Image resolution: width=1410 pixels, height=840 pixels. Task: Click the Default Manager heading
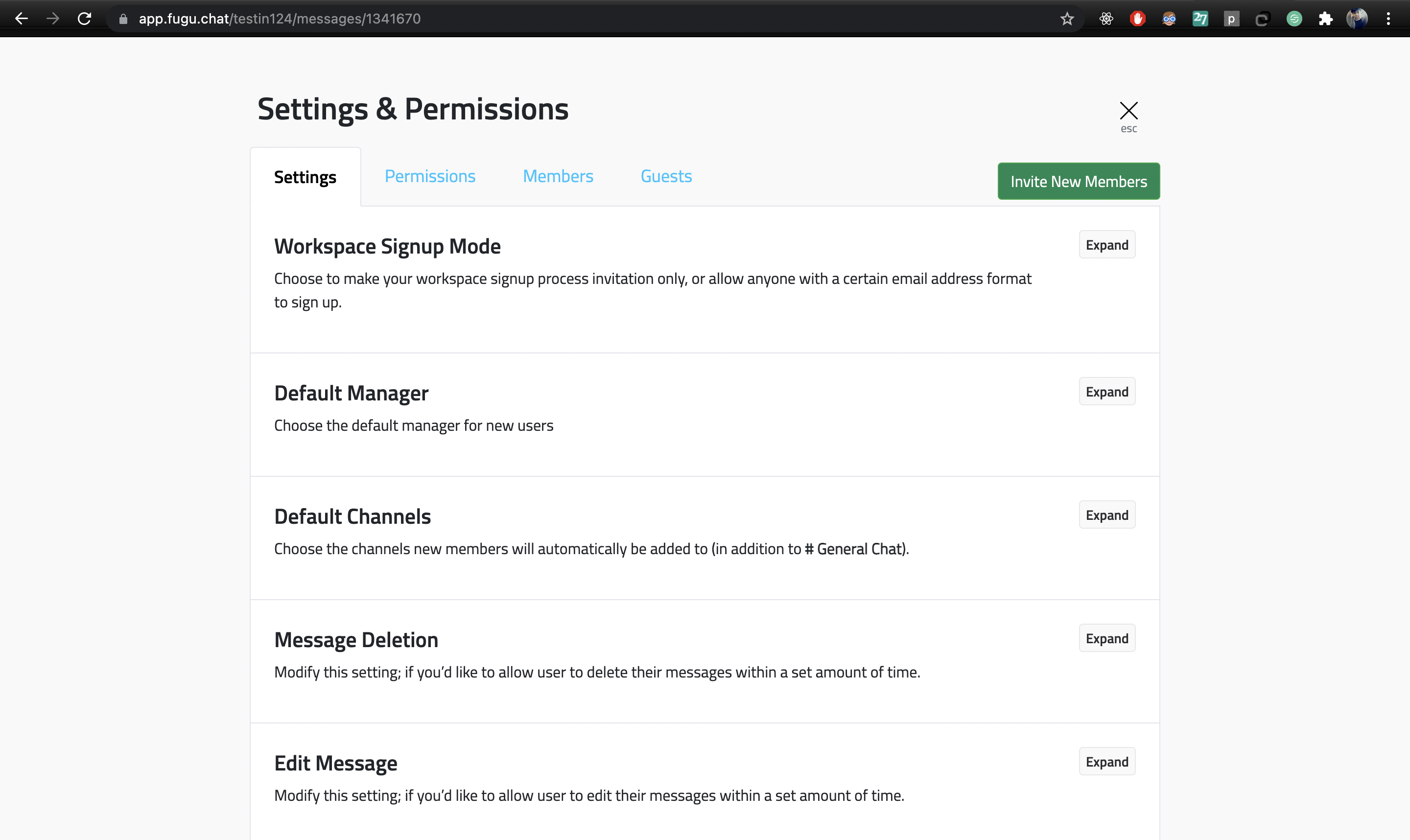(351, 393)
